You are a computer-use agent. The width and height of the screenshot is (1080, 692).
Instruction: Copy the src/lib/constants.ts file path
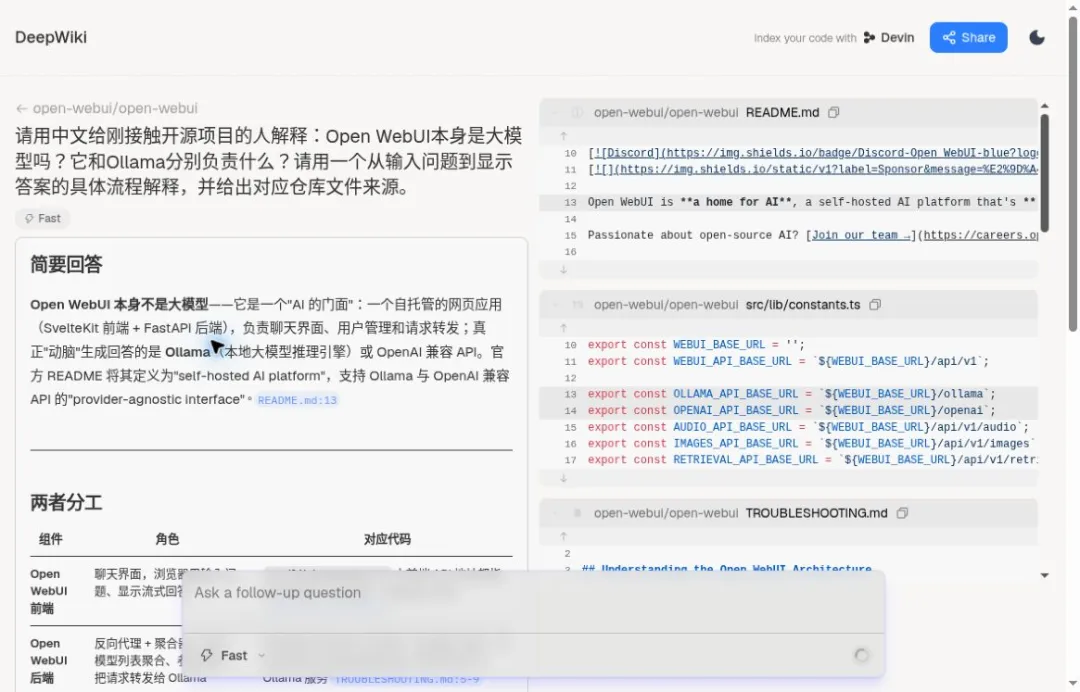[x=875, y=304]
